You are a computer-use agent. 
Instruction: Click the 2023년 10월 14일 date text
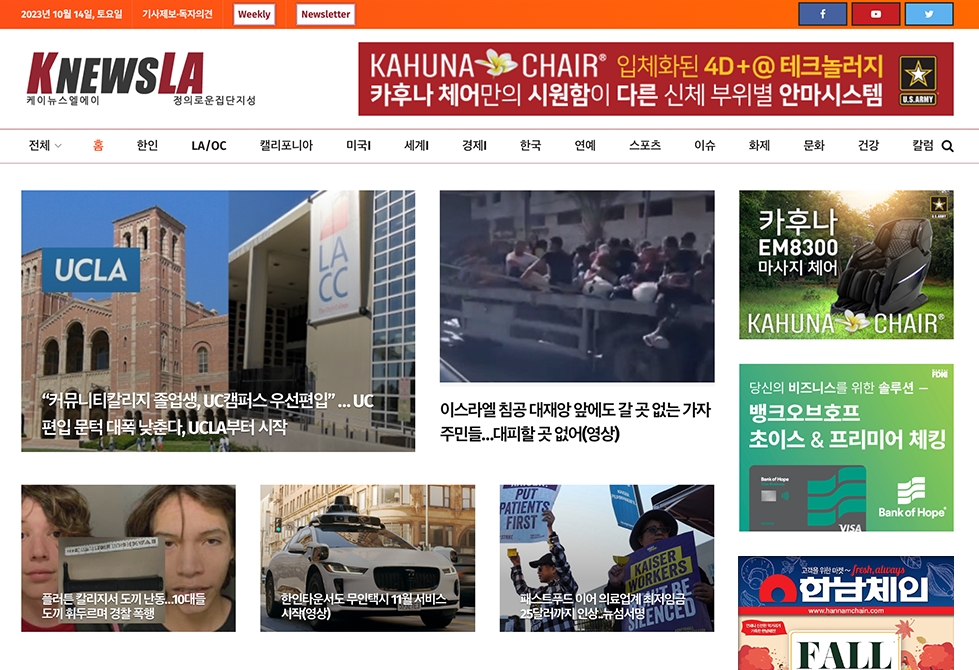click(71, 14)
